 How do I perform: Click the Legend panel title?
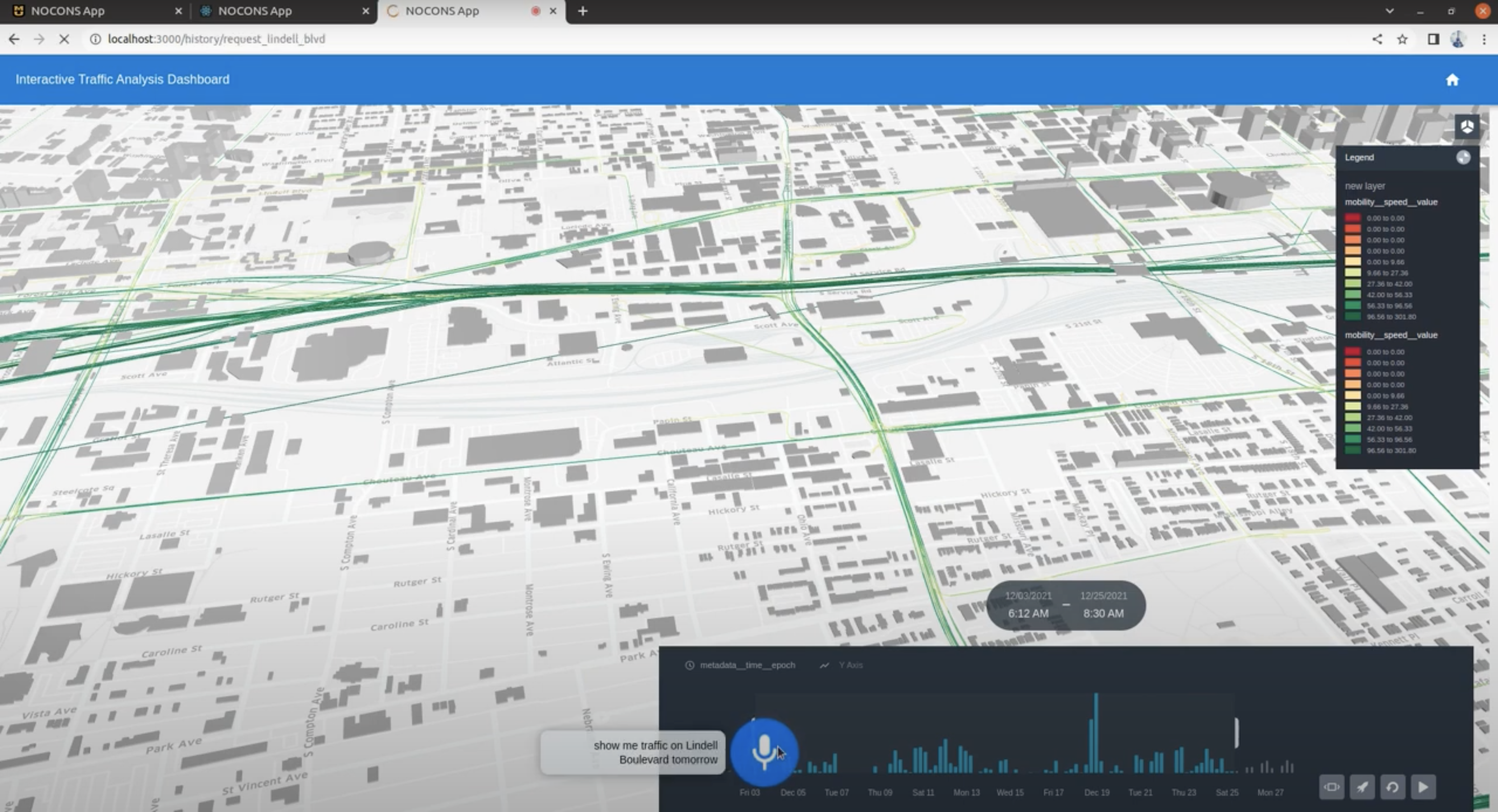1359,157
